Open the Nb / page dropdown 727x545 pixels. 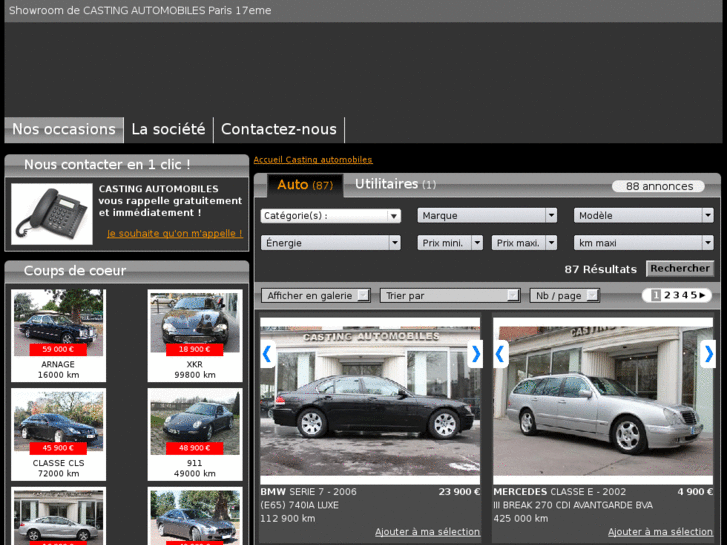pos(565,295)
